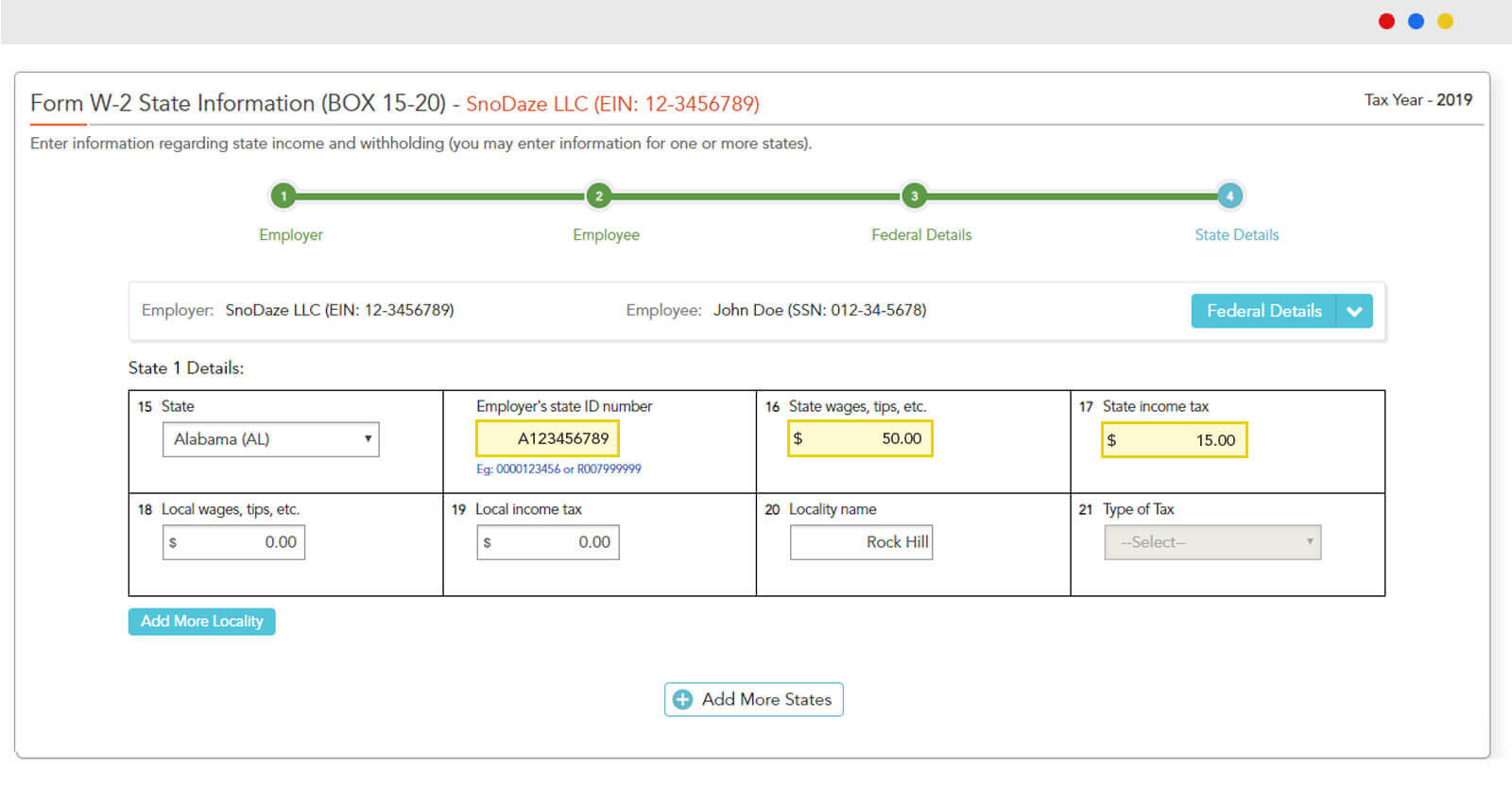
Task: Click step 2 Employee circle
Action: 598,197
